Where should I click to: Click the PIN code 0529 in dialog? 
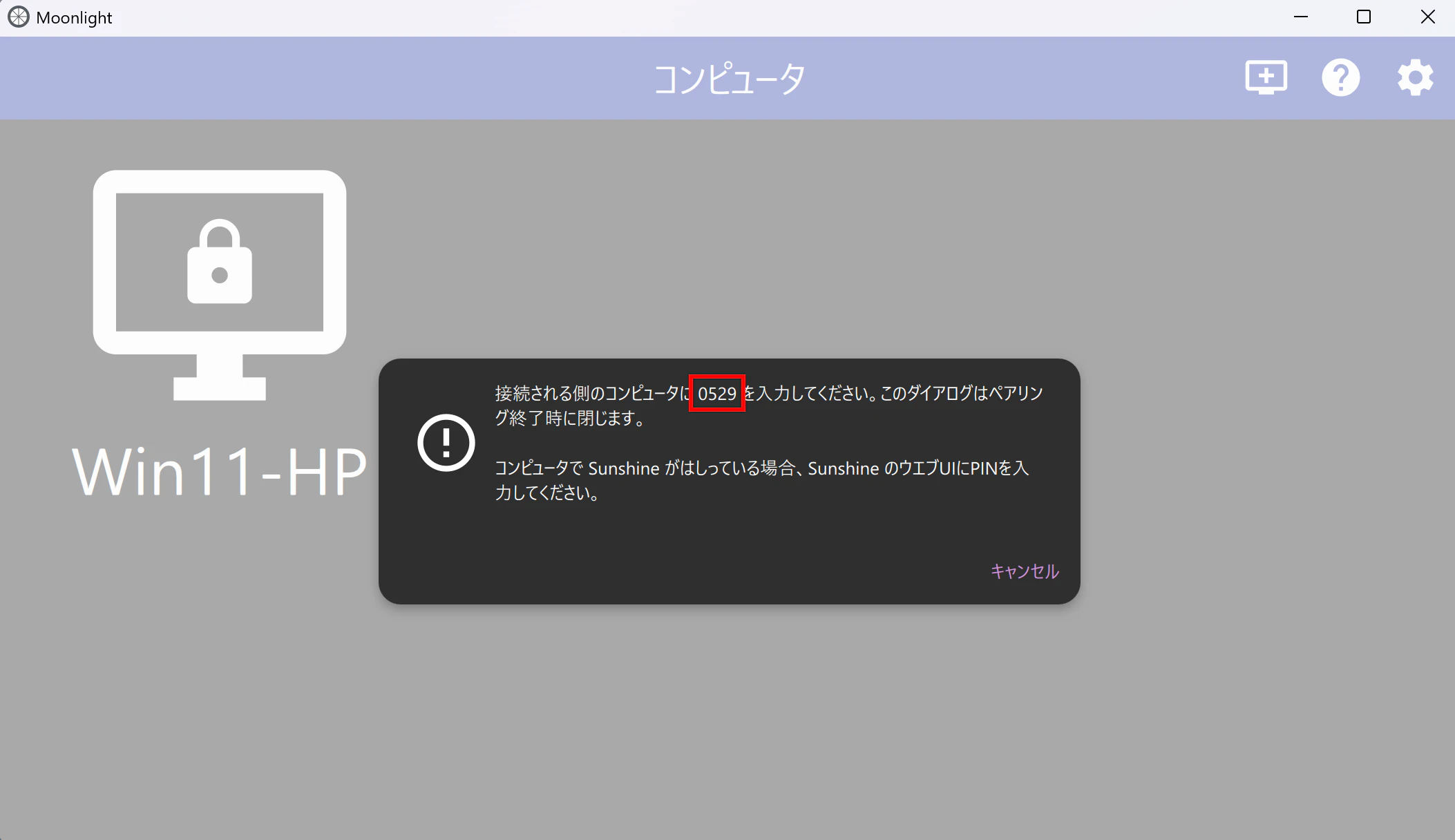(717, 394)
